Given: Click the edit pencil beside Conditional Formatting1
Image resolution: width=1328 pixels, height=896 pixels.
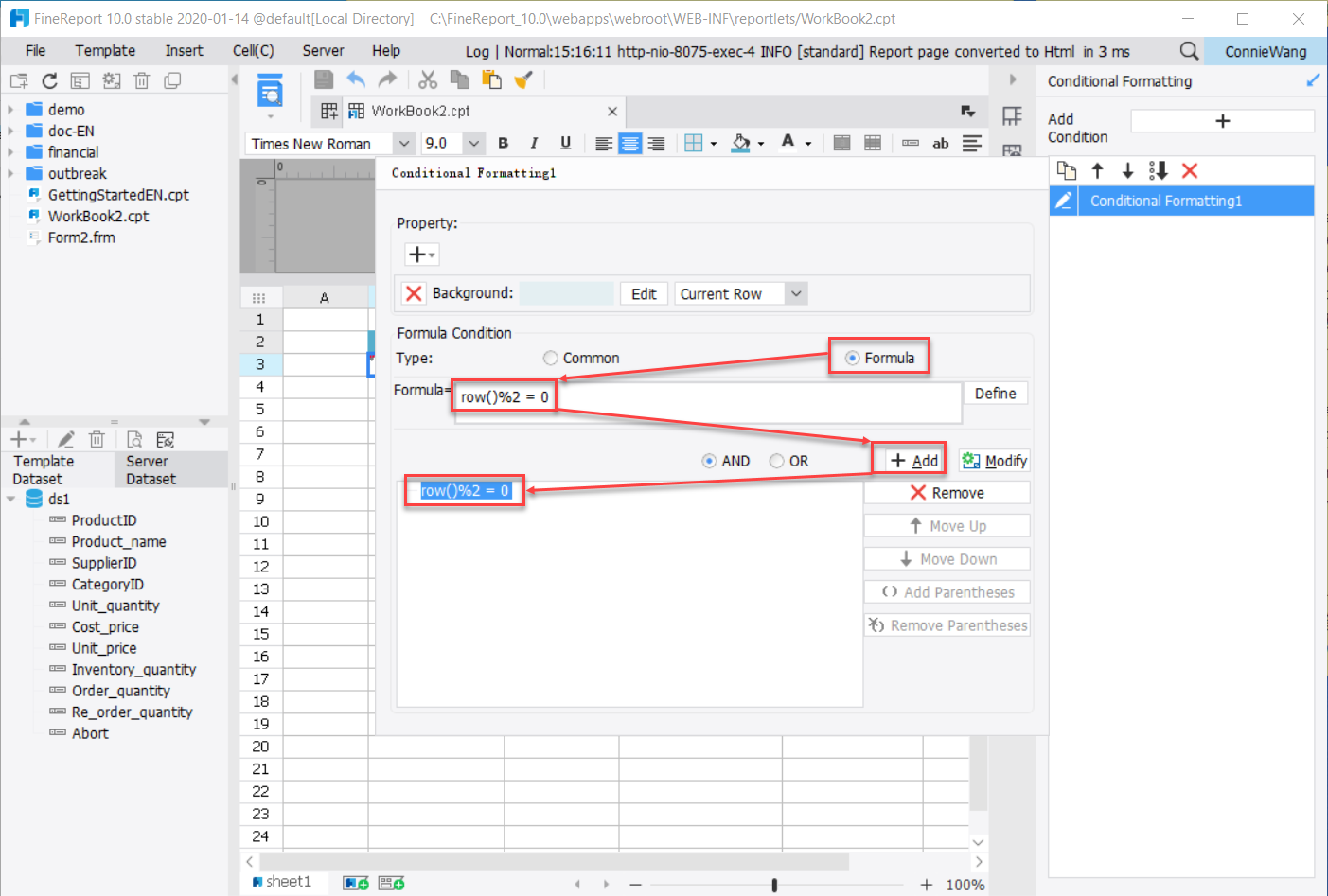Looking at the screenshot, I should pos(1064,201).
